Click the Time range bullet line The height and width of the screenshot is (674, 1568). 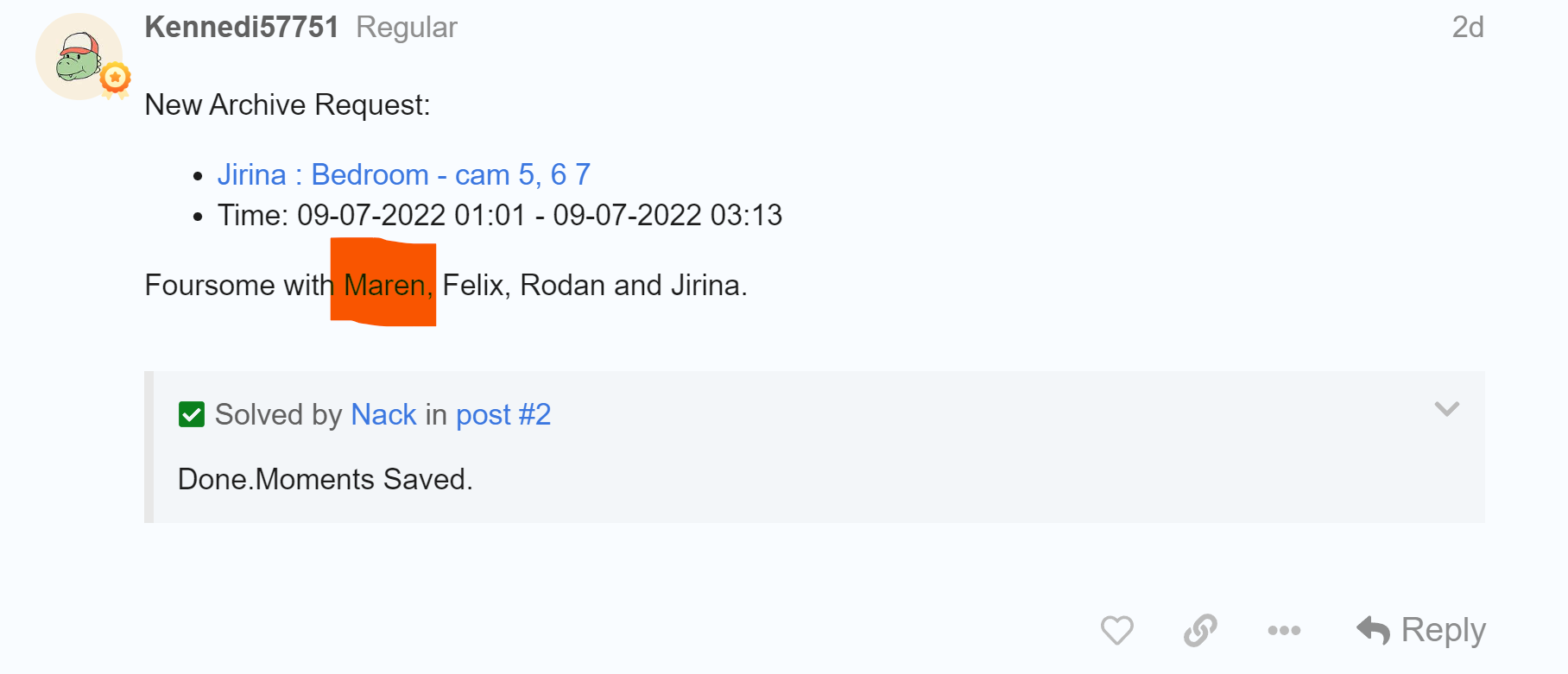[499, 215]
